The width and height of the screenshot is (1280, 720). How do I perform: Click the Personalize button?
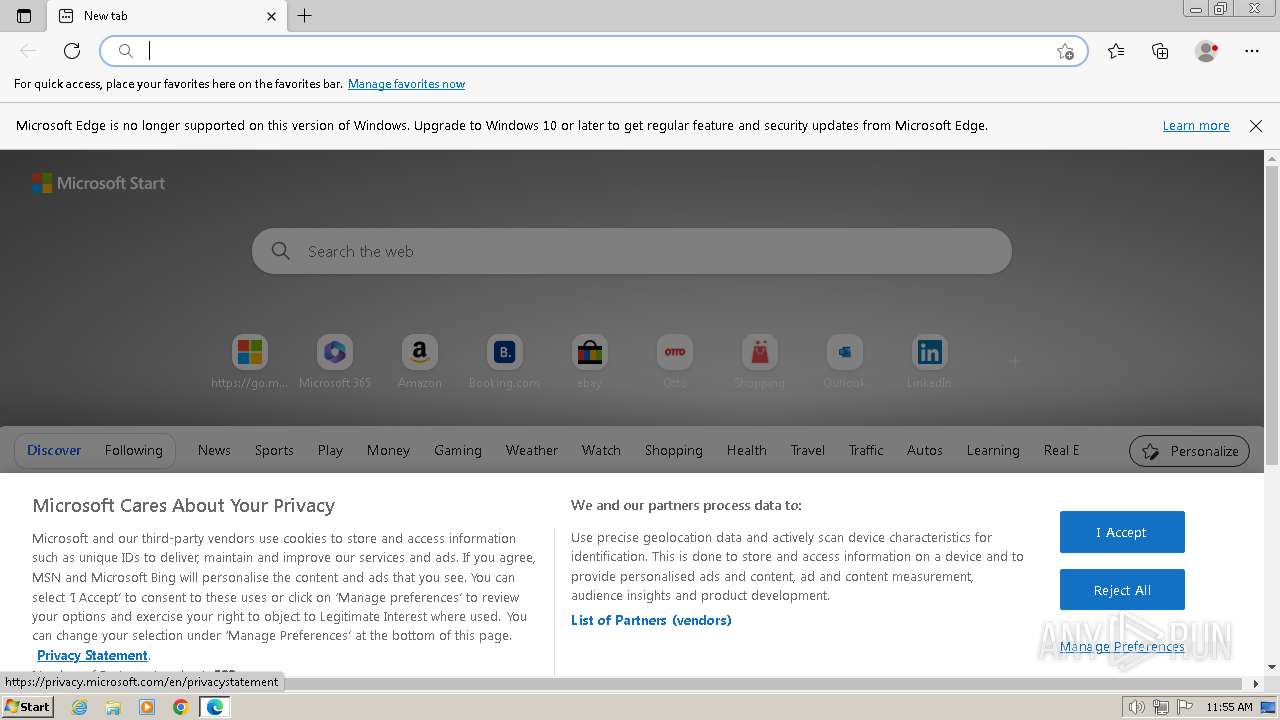pos(1190,451)
